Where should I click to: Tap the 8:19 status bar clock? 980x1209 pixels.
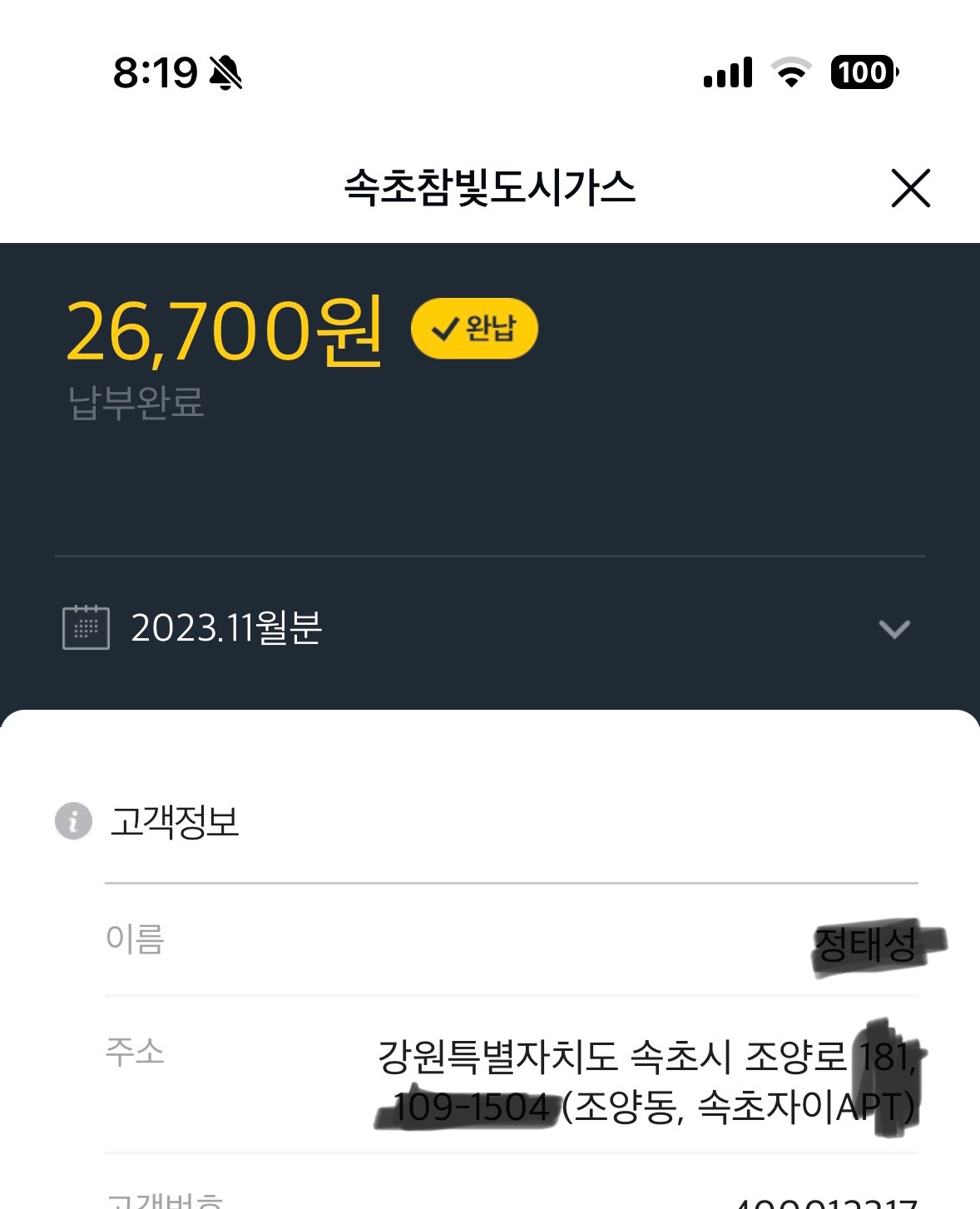point(156,73)
